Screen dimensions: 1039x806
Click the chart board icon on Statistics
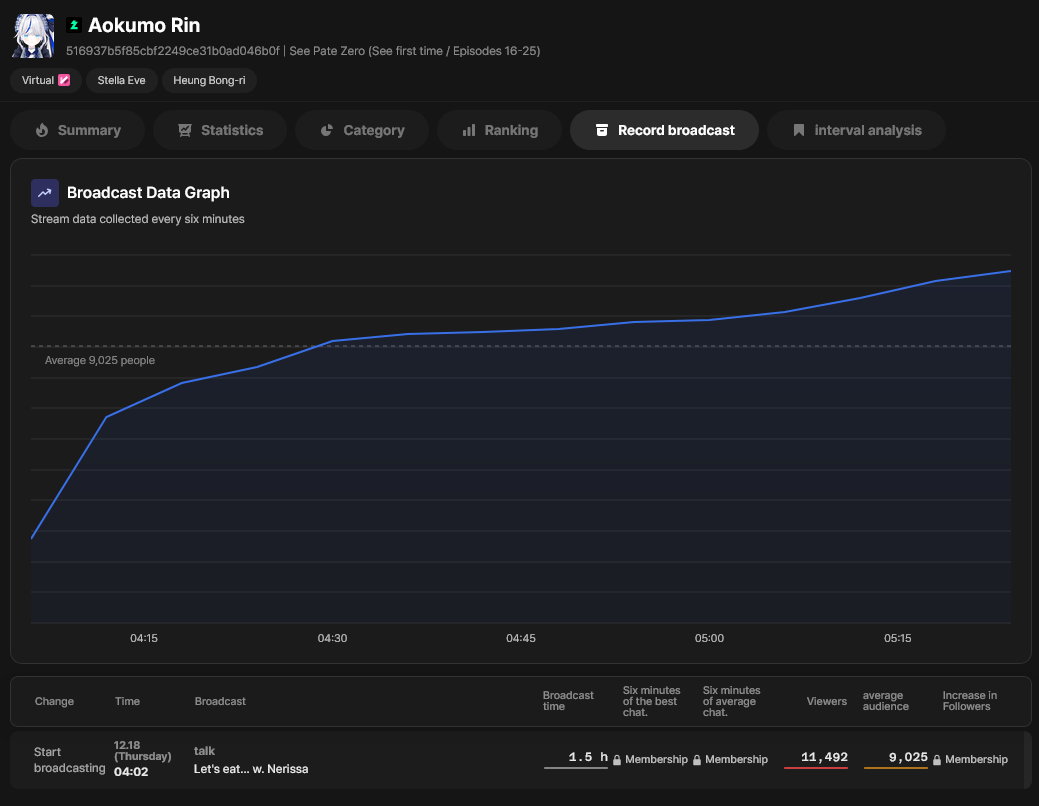tap(185, 130)
